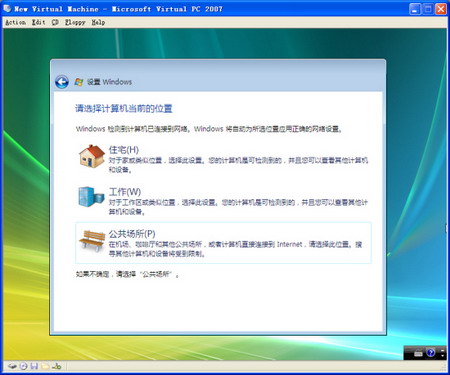Open the Action menu
This screenshot has height=375, width=450.
[15, 22]
